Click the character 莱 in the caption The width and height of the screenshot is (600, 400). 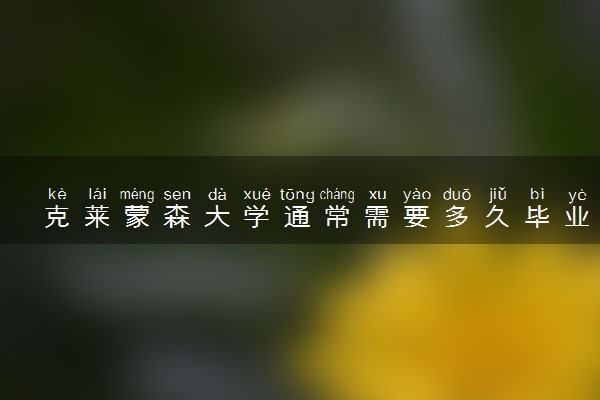pos(97,217)
